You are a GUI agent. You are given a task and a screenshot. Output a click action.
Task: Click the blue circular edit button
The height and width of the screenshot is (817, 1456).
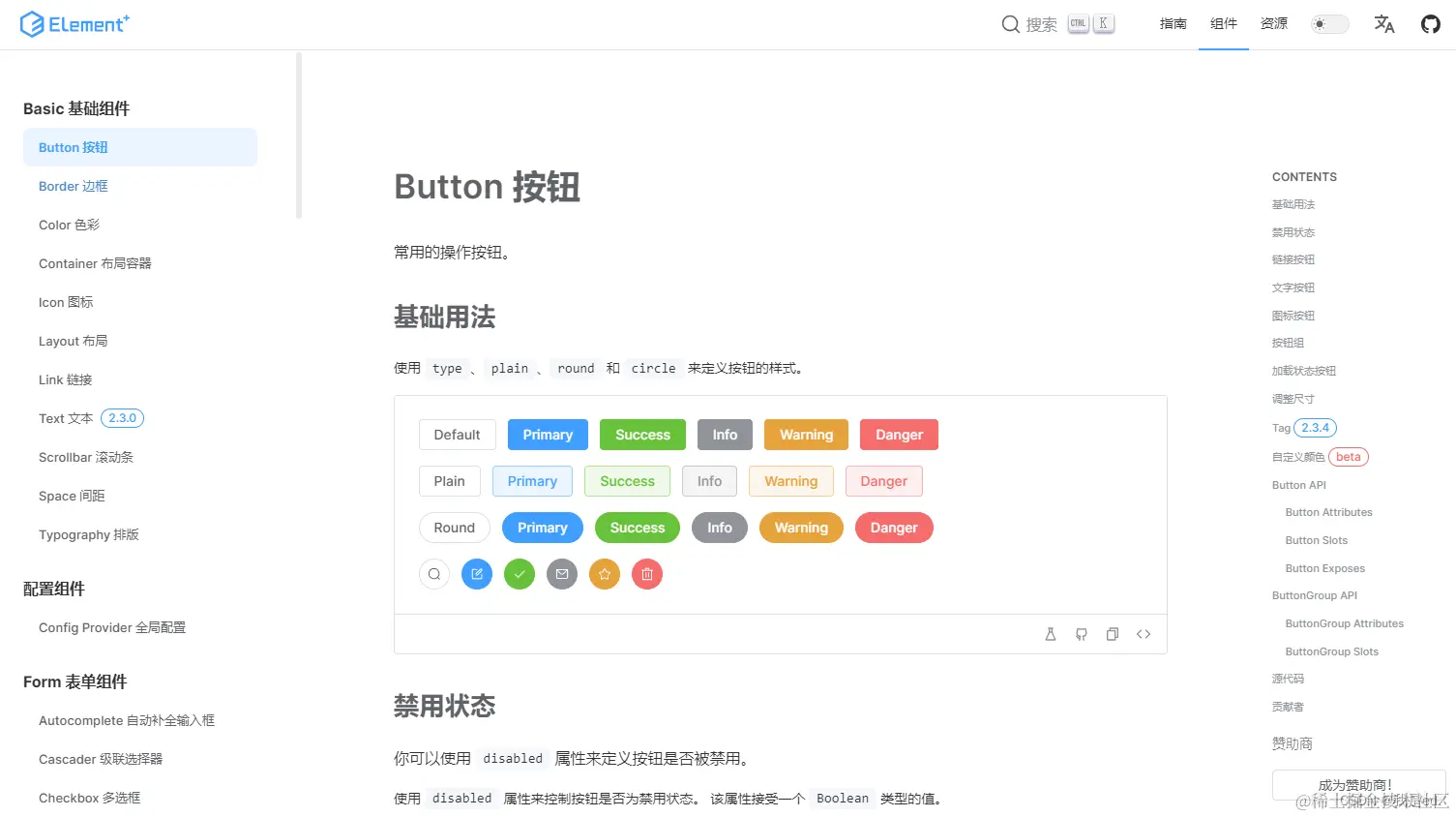pos(476,574)
